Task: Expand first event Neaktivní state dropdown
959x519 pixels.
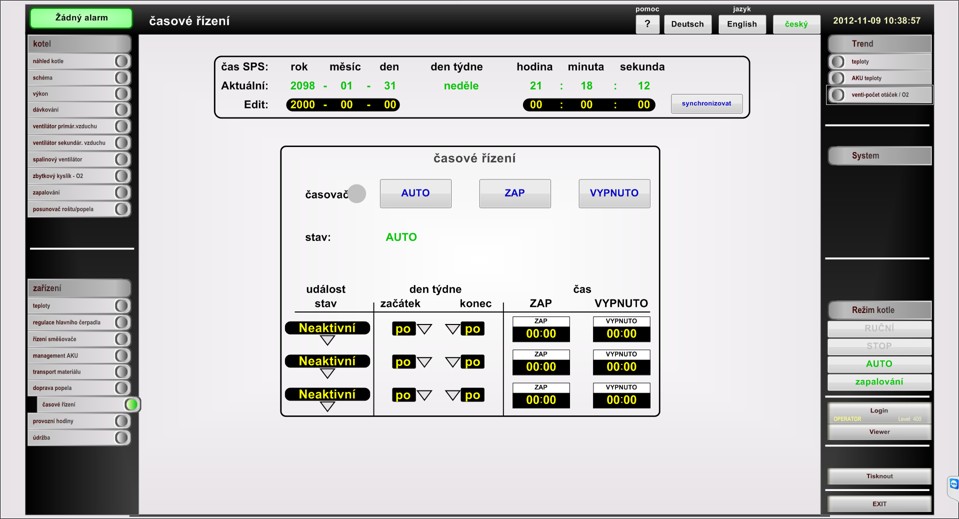Action: click(x=327, y=340)
